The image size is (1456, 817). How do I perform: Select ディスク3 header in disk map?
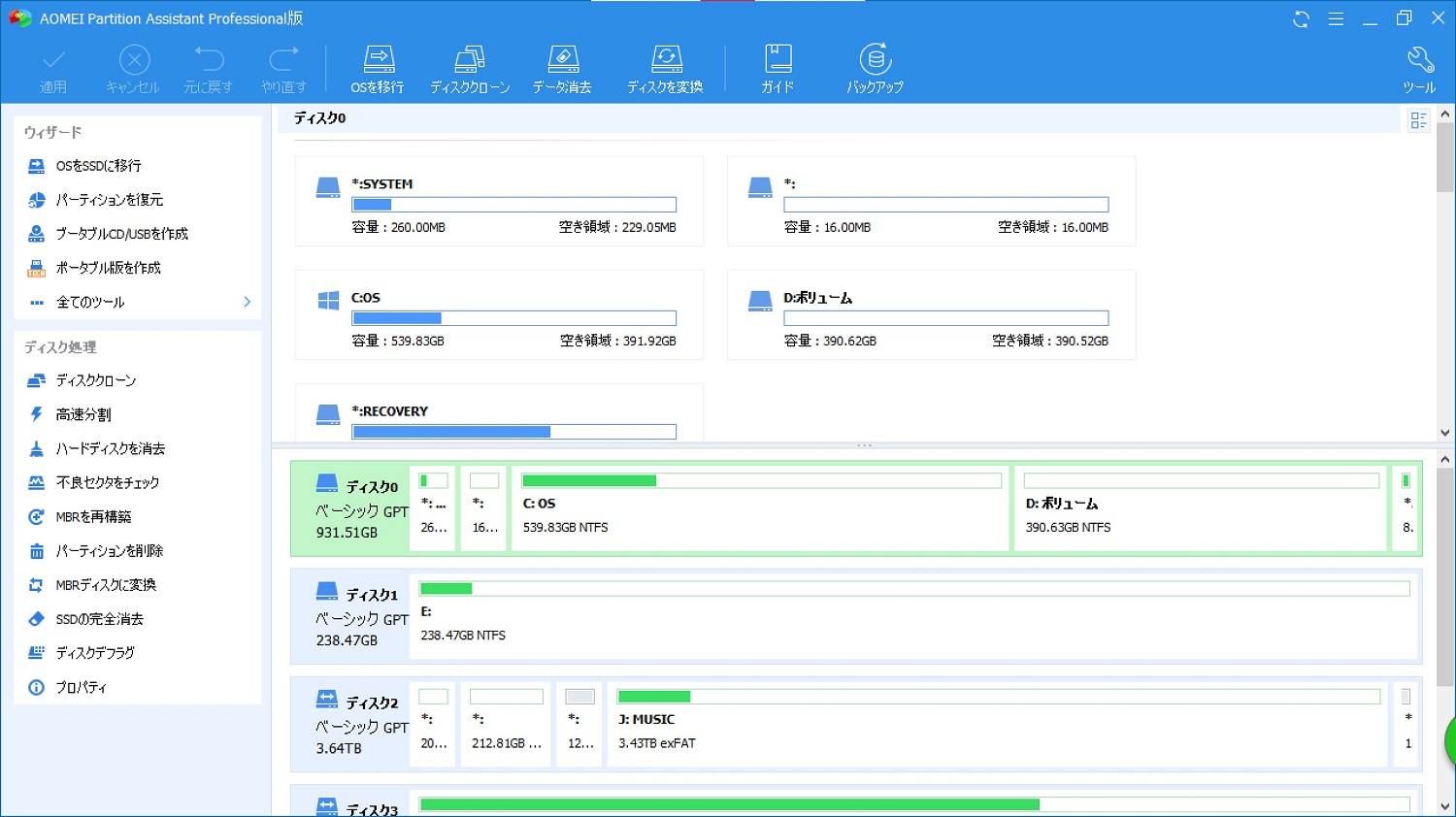[x=351, y=802]
